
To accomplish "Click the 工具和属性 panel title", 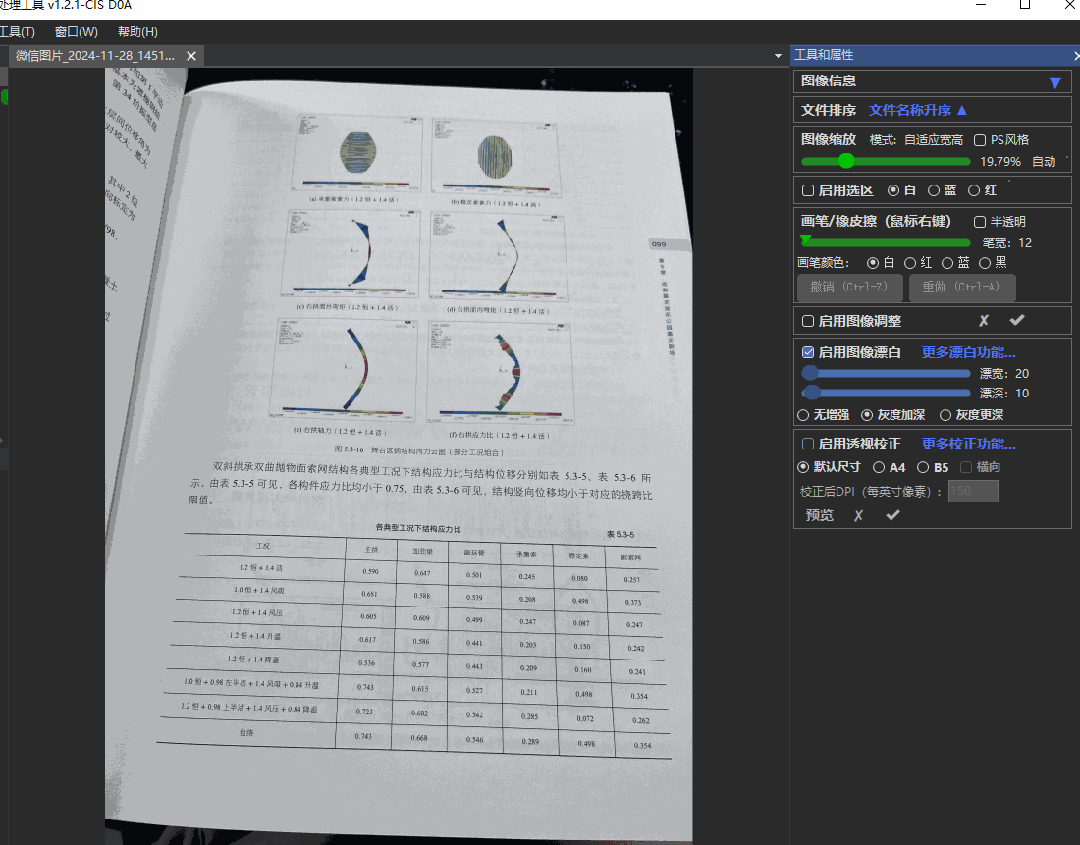I will coord(823,55).
